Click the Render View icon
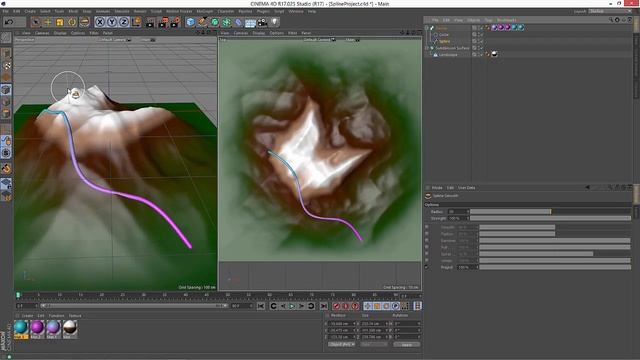 click(x=150, y=22)
